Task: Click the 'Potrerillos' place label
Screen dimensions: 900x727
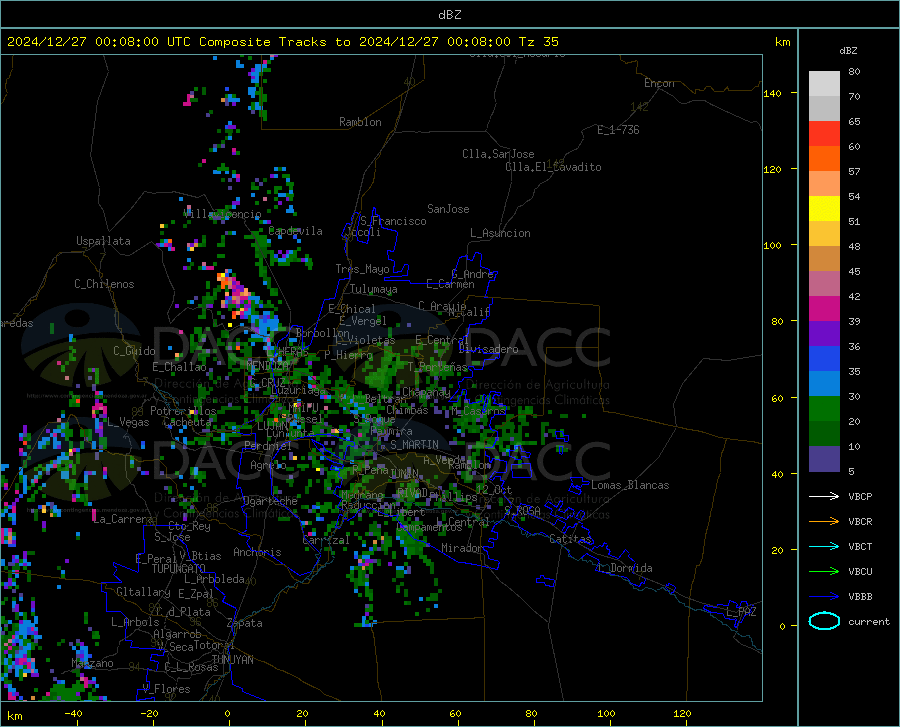Action: click(x=183, y=411)
